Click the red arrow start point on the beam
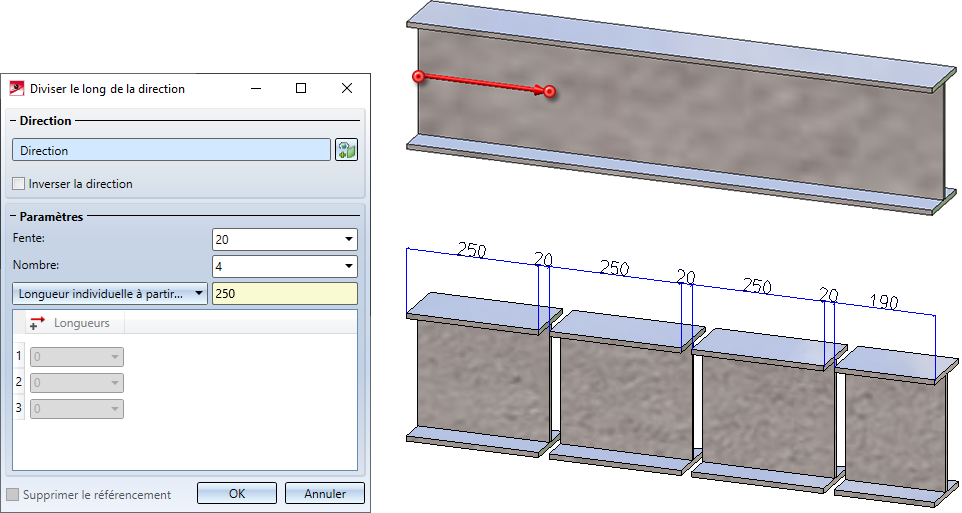Image resolution: width=962 pixels, height=513 pixels. [x=418, y=77]
